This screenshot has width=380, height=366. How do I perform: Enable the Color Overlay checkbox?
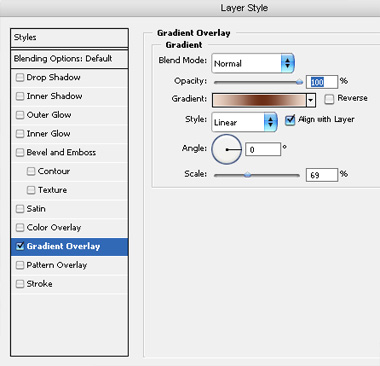pyautogui.click(x=20, y=228)
